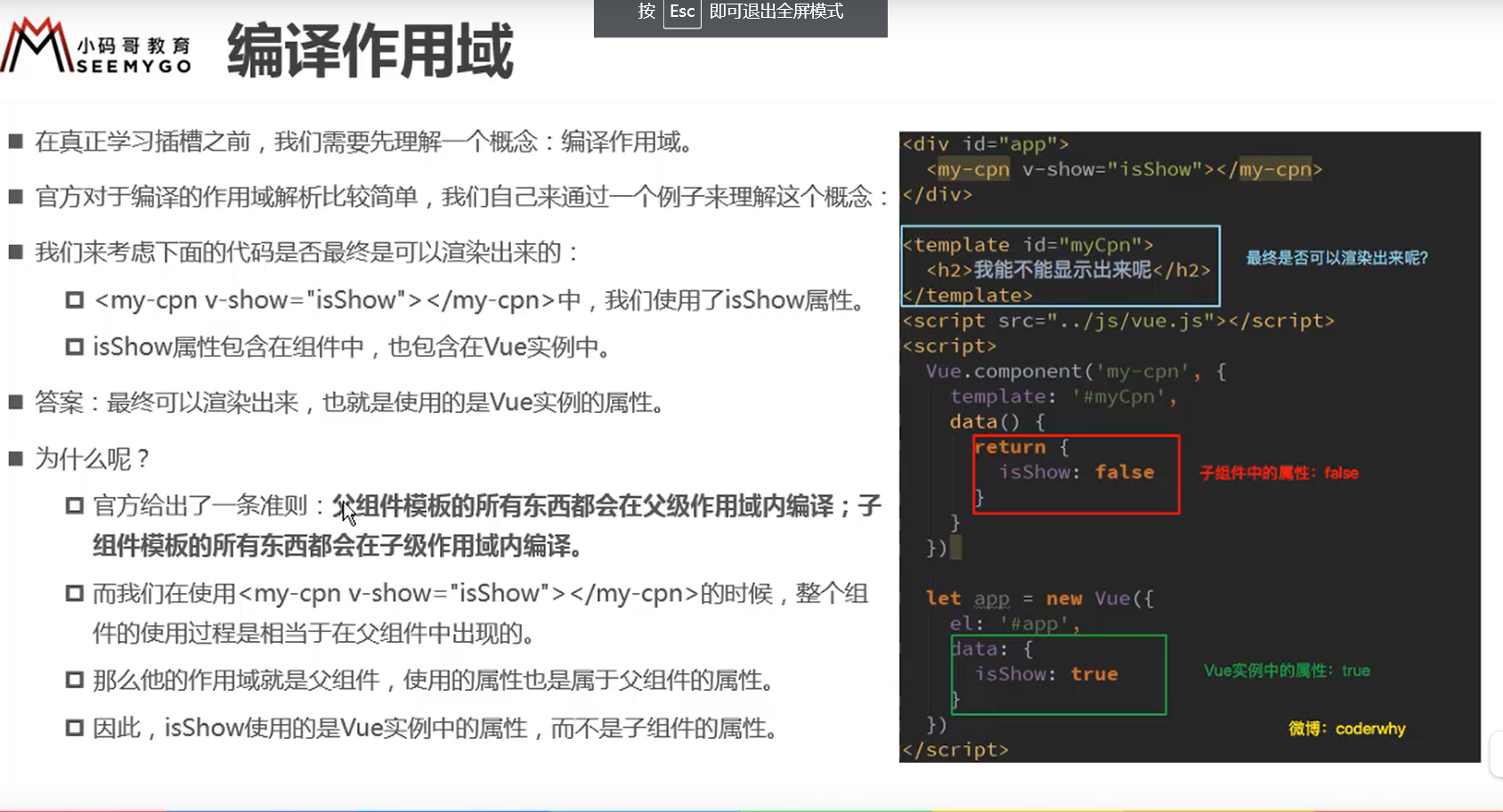Click the Esc key hint in fullscreen notice
This screenshot has width=1503, height=812.
[682, 12]
